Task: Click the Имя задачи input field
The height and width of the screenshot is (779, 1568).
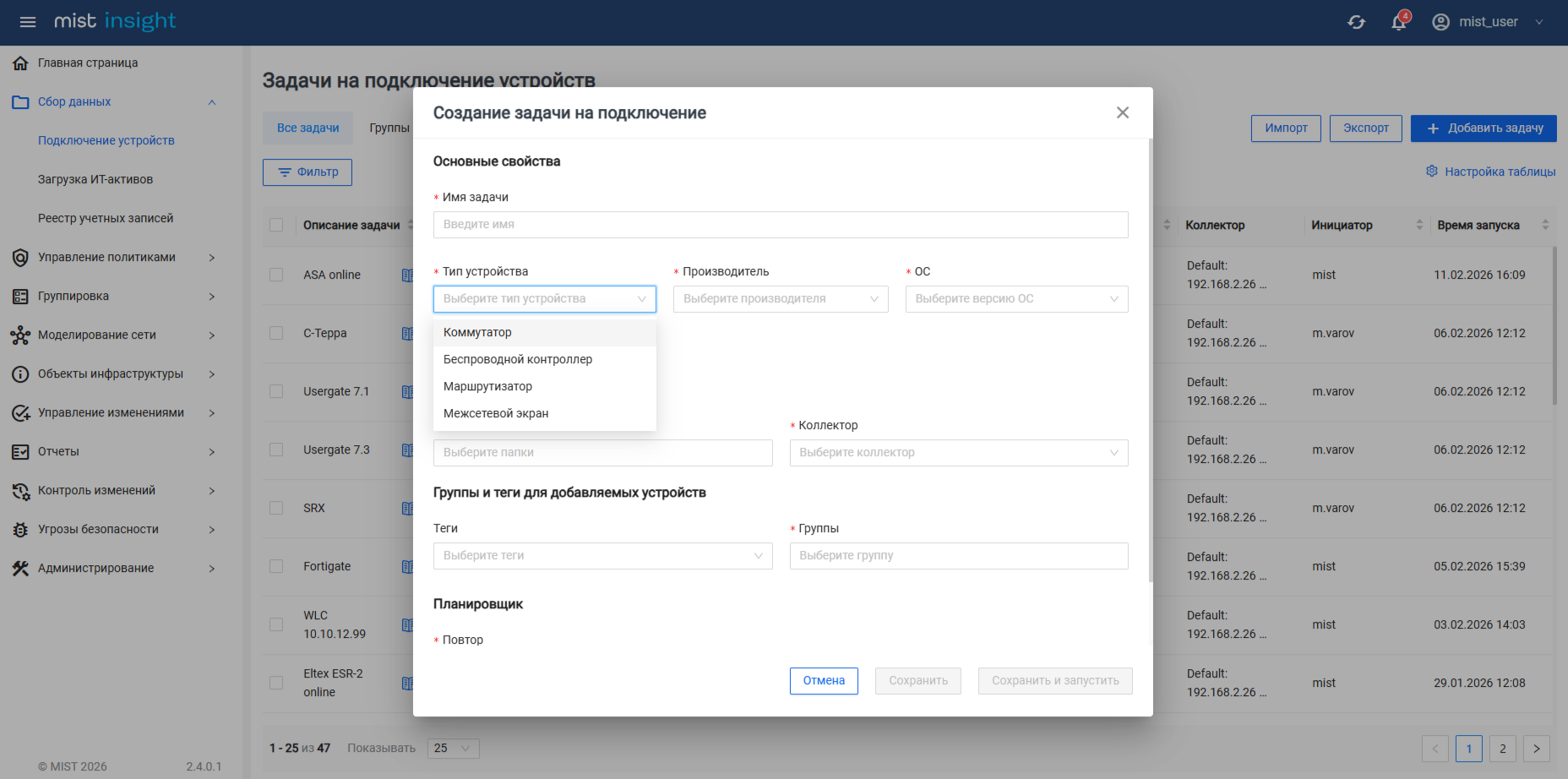Action: click(x=780, y=225)
